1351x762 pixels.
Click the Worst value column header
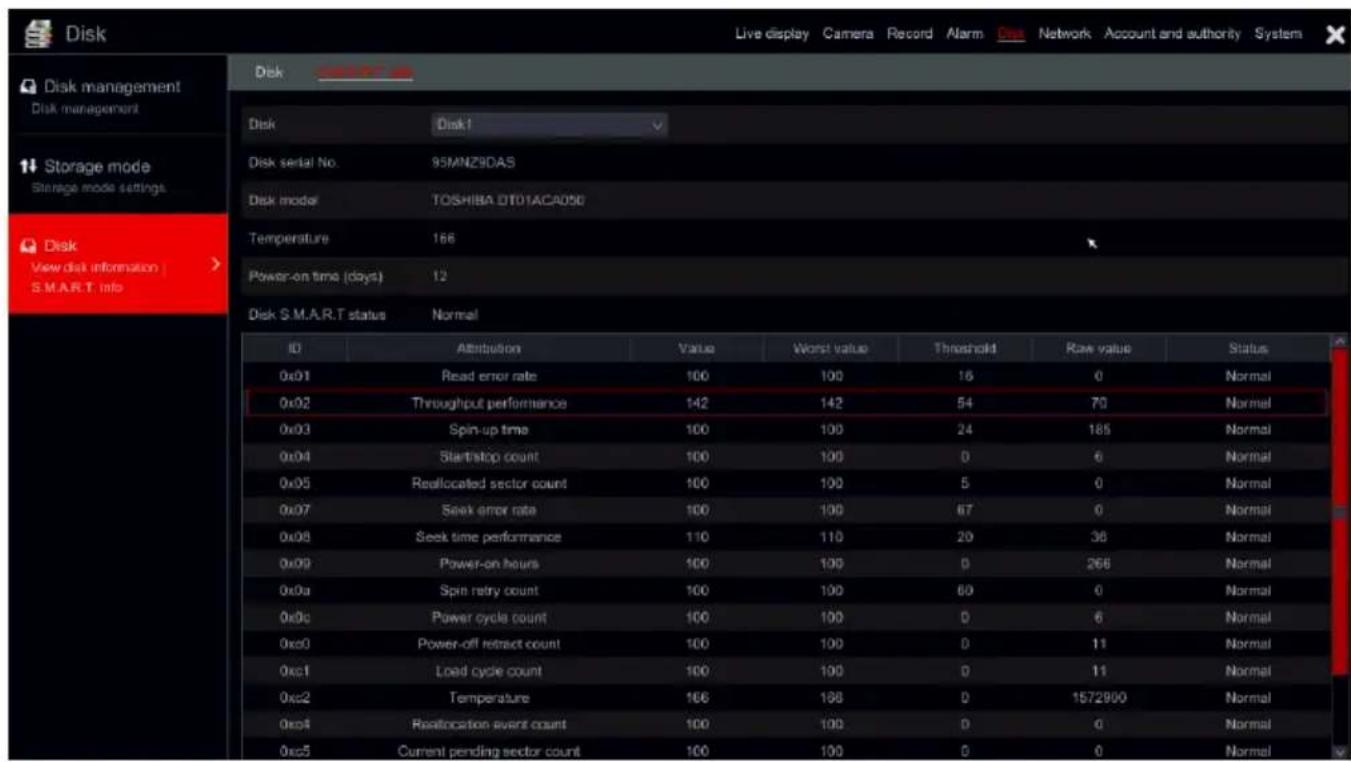[830, 348]
